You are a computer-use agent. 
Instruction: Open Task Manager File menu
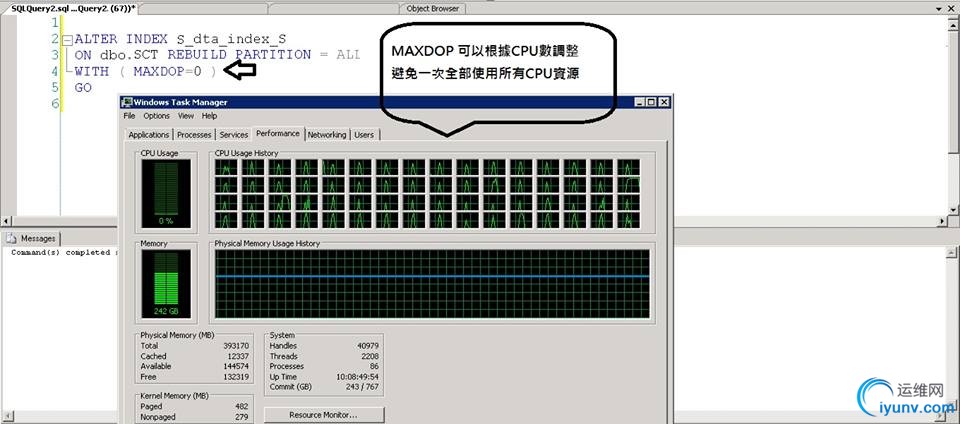tap(129, 116)
